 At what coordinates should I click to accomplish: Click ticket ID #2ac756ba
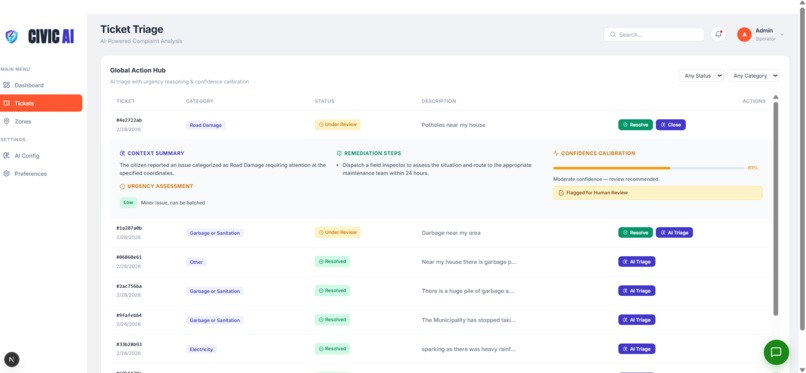pos(129,286)
